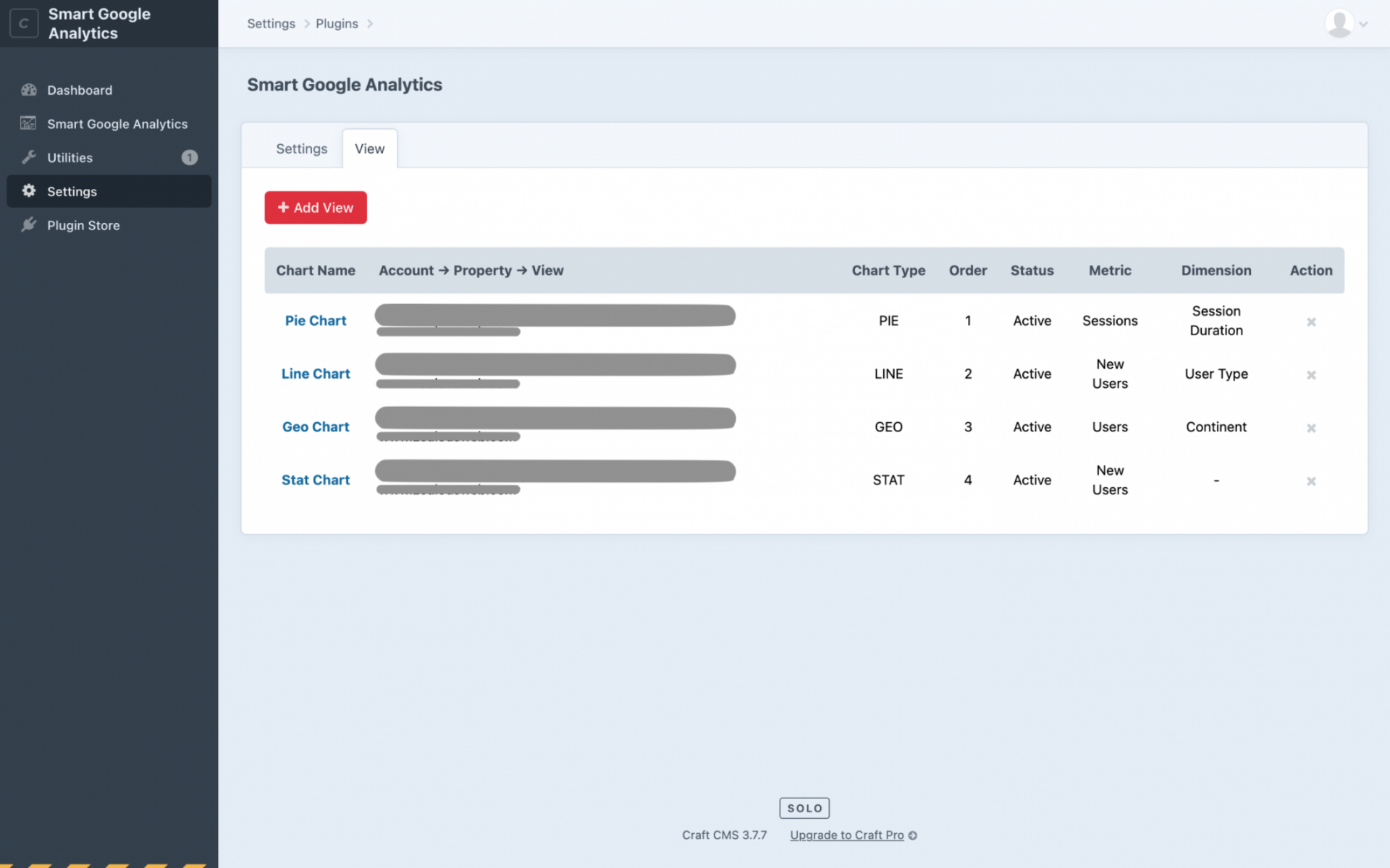
Task: Delete the Line Chart row with X icon
Action: tap(1310, 375)
